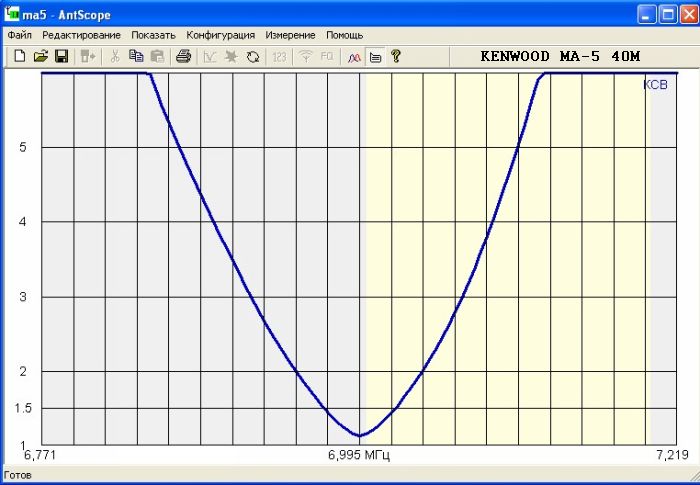Click the refresh arrows toolbar icon
This screenshot has height=485, width=700.
tap(253, 57)
